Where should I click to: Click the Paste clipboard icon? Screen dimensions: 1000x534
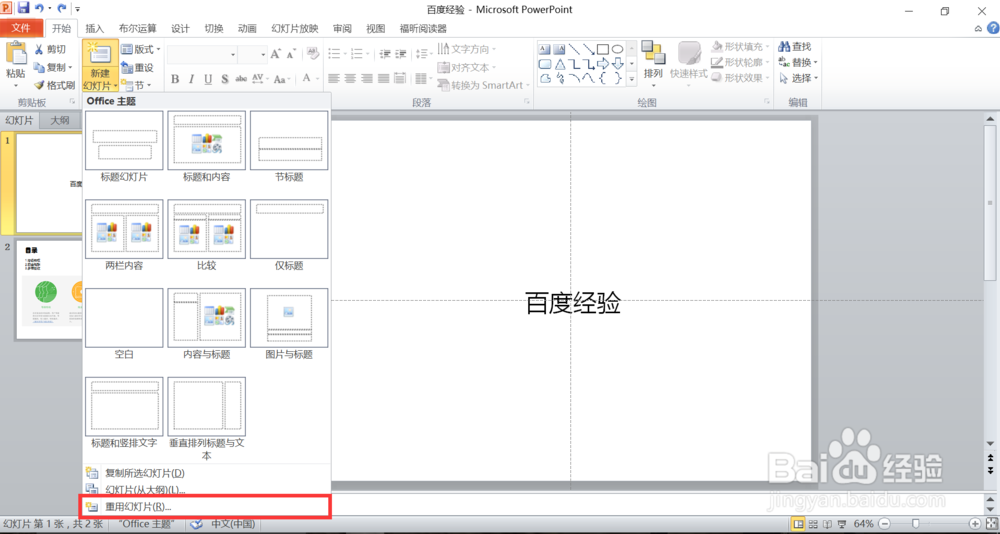[x=16, y=54]
